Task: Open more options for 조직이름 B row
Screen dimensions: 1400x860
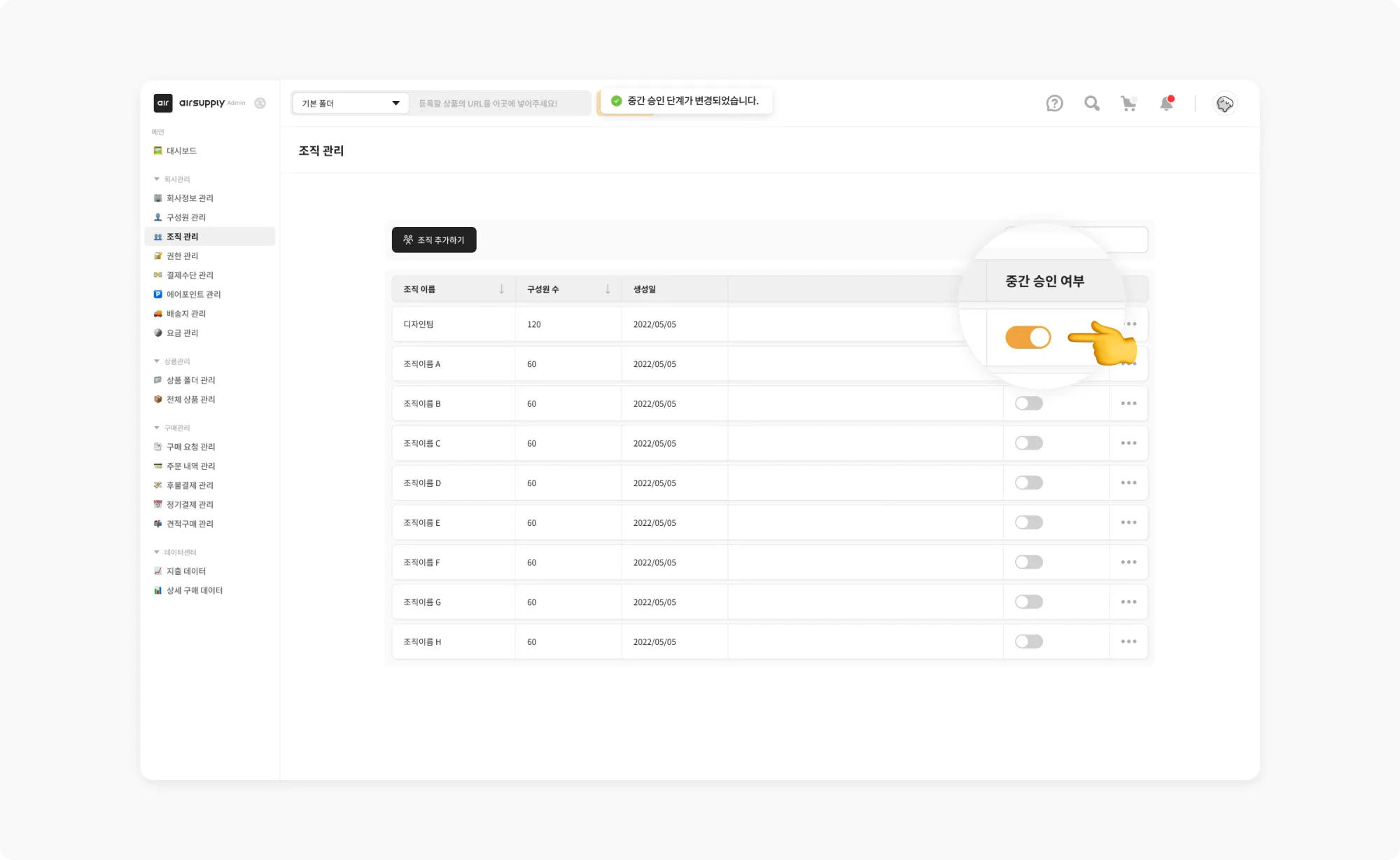Action: (1128, 403)
